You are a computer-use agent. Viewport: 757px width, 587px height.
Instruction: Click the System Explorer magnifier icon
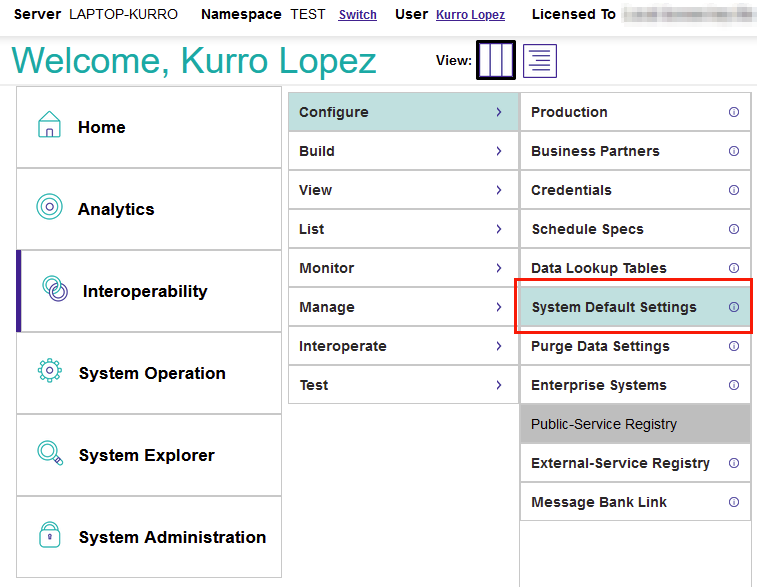tap(49, 454)
